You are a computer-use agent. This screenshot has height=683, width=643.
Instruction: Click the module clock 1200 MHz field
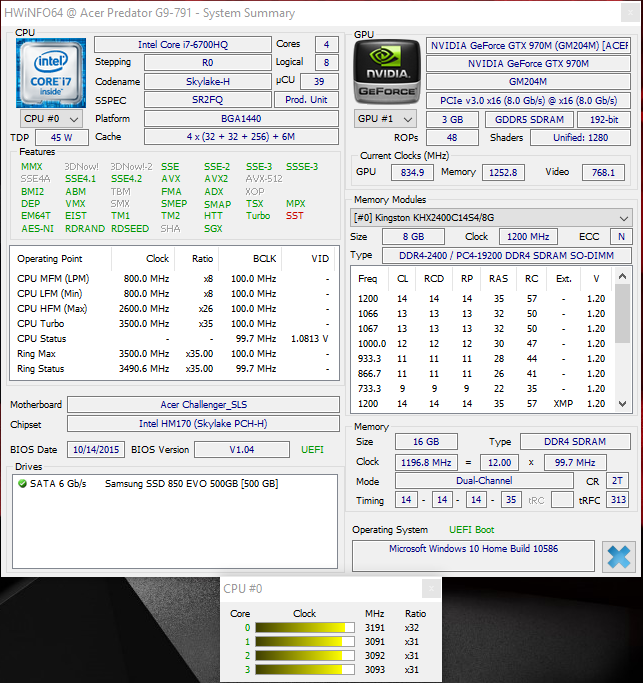pos(528,237)
